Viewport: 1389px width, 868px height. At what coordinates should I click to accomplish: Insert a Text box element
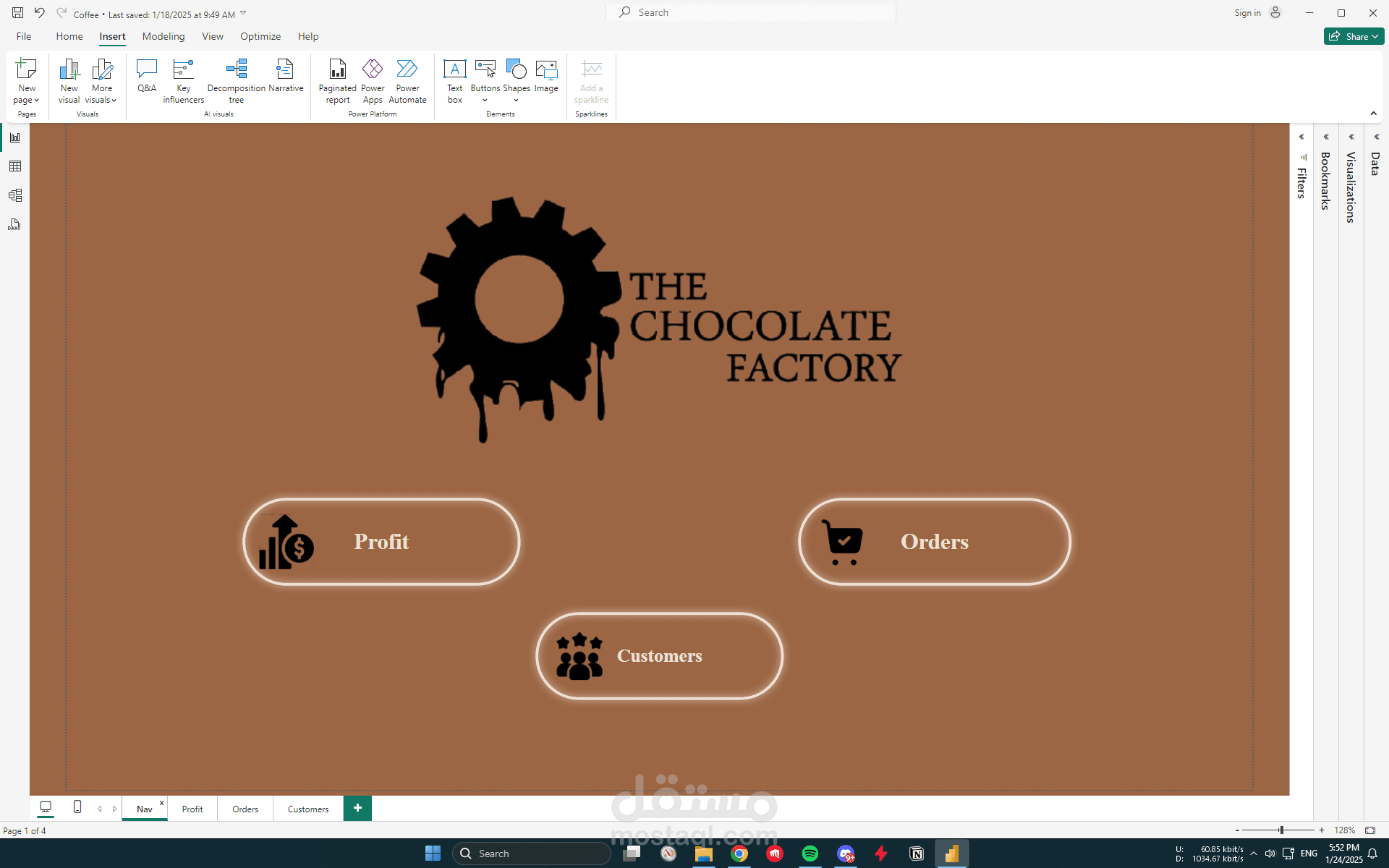point(454,81)
